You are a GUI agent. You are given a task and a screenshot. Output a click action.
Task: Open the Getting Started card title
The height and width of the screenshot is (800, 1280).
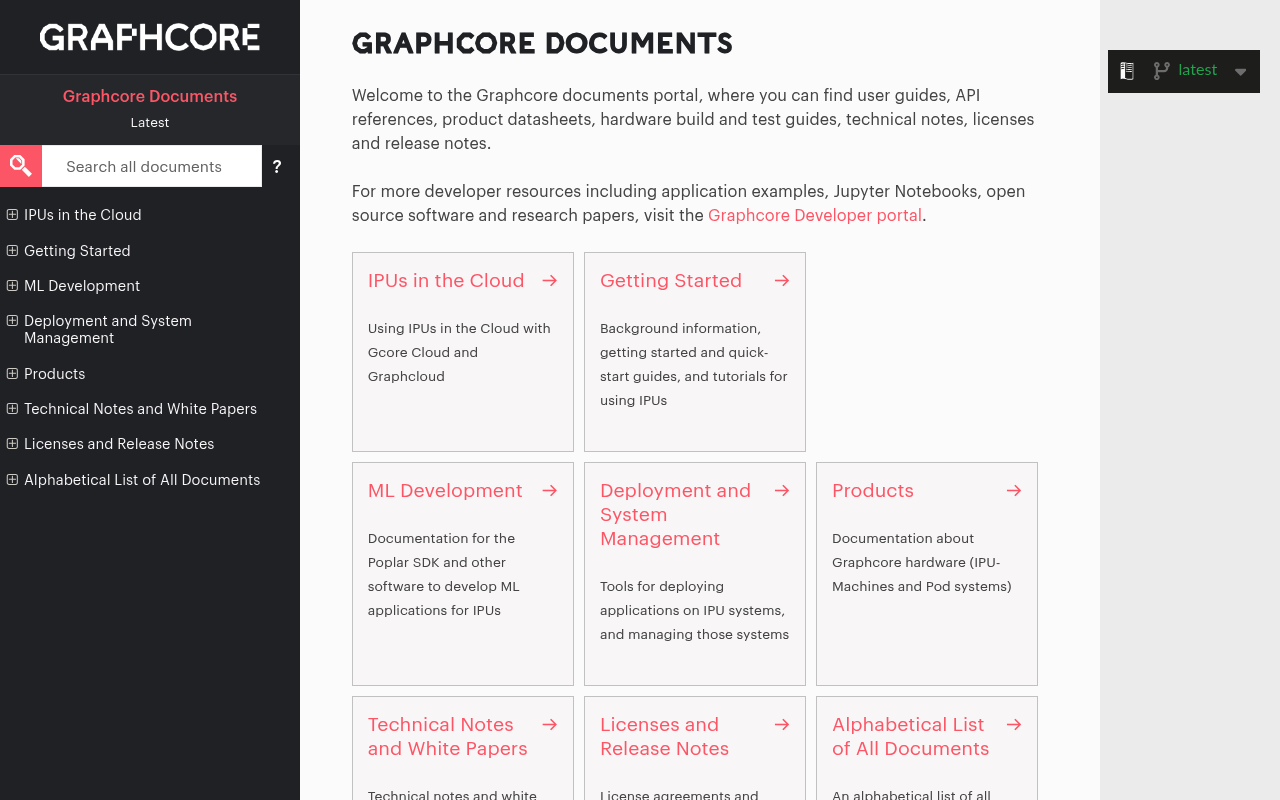click(x=671, y=281)
